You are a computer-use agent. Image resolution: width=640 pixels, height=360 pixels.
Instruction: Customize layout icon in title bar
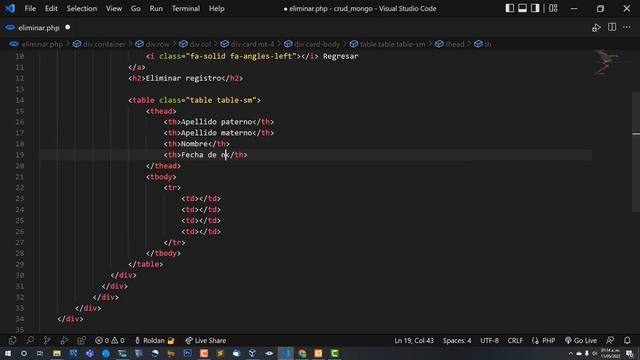pos(553,8)
